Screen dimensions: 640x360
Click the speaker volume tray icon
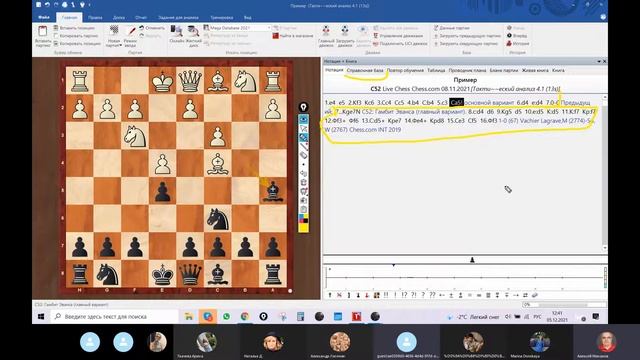point(508,316)
